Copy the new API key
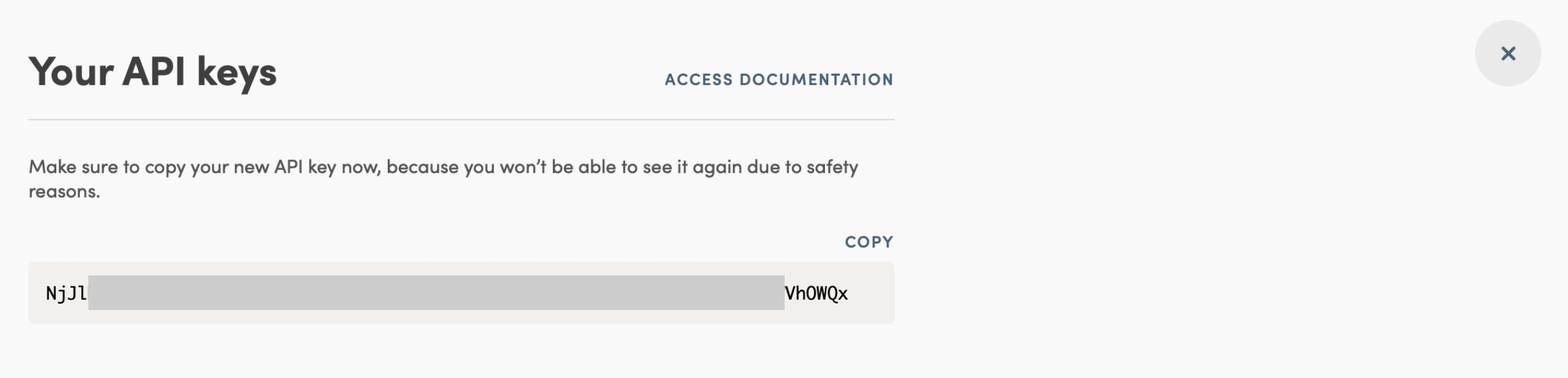This screenshot has width=1568, height=378. click(868, 242)
